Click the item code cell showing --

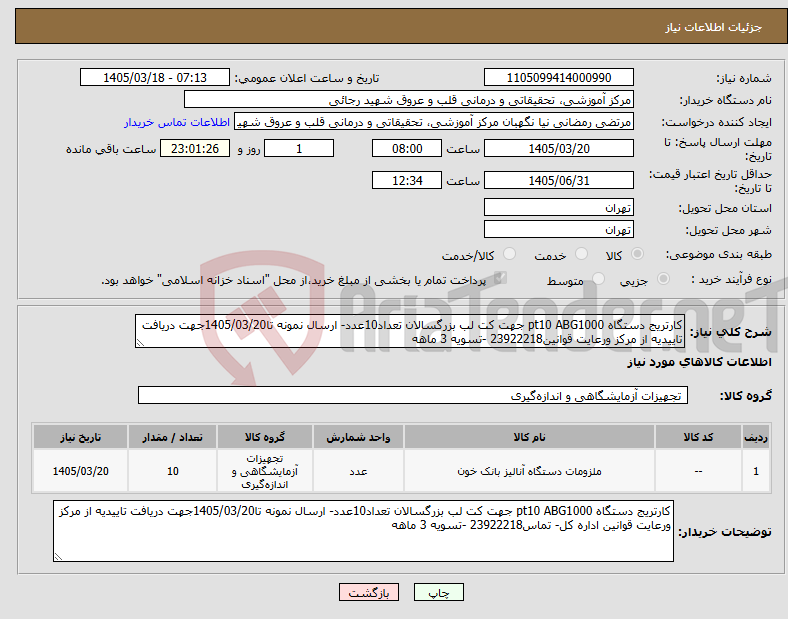click(x=698, y=471)
